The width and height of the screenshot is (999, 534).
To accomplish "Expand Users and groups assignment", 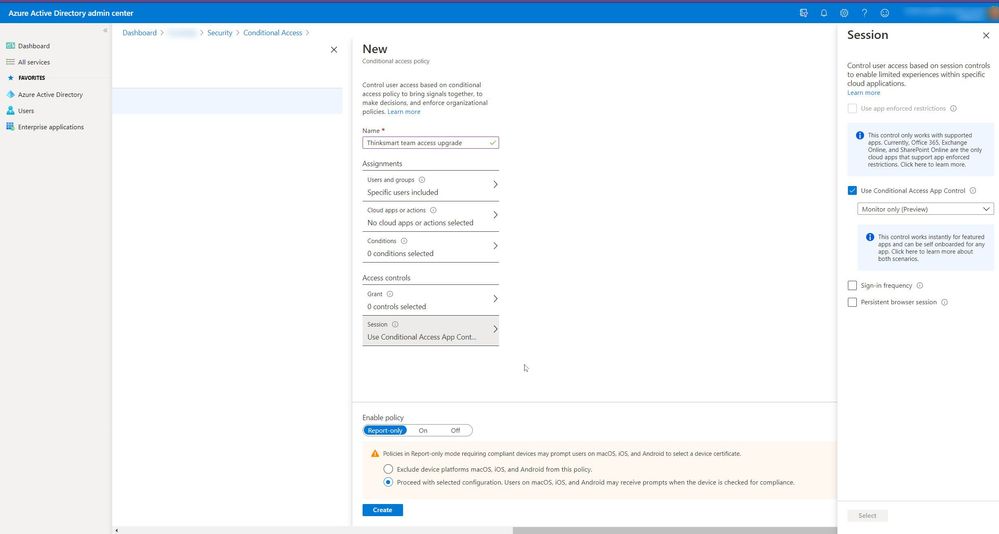I will (x=431, y=186).
